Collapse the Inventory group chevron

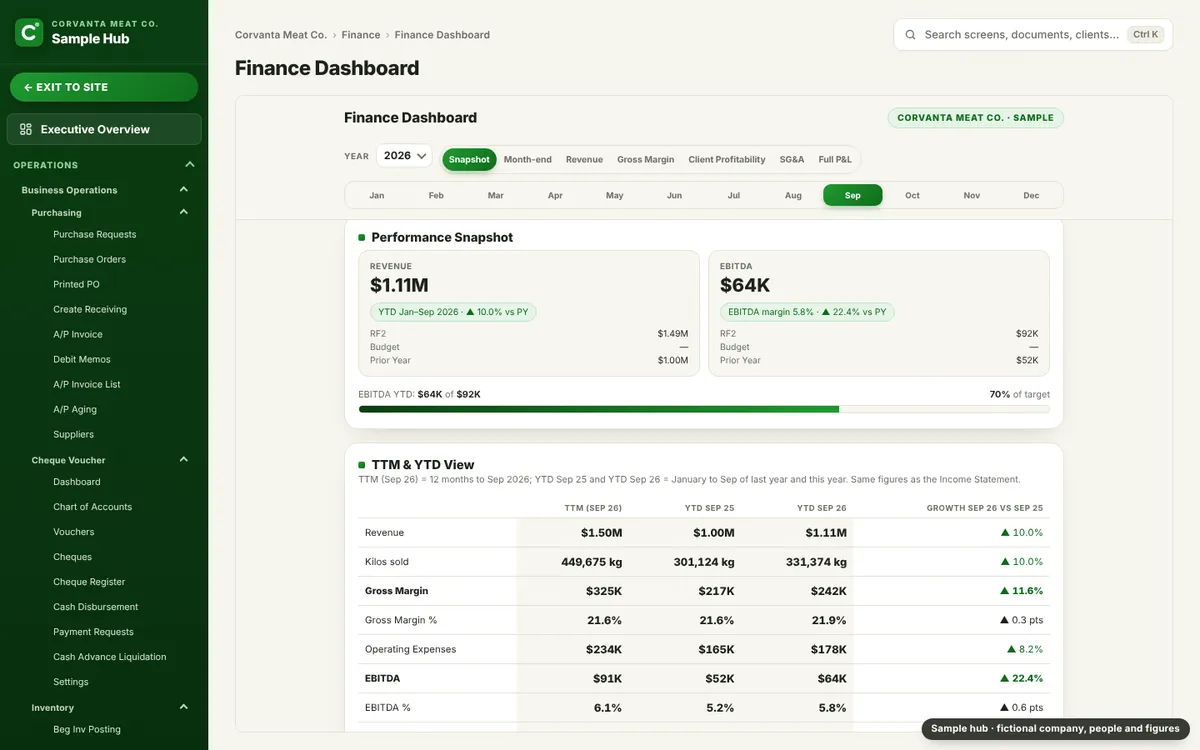click(x=184, y=707)
